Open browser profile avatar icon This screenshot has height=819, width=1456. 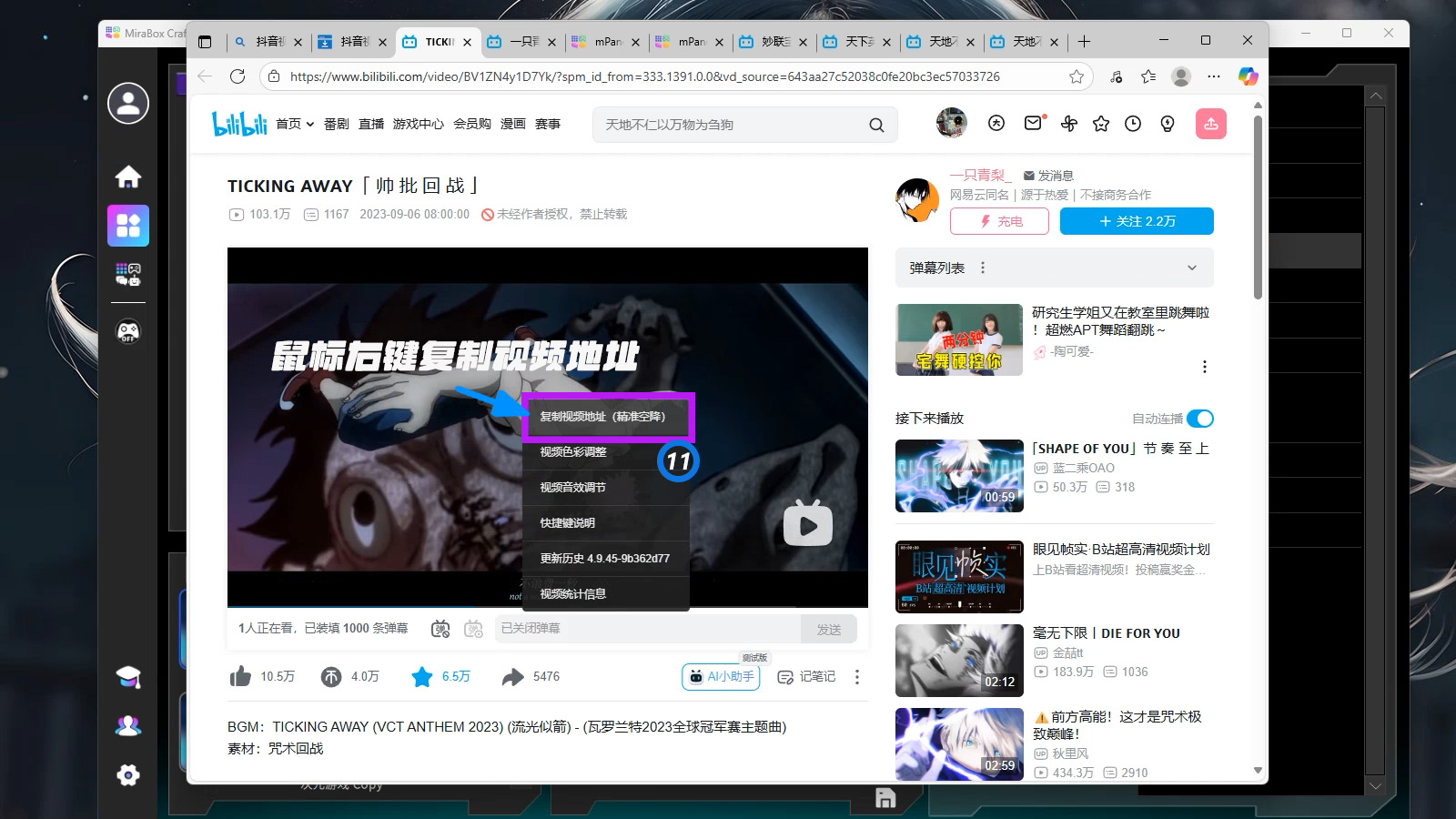click(x=1181, y=76)
